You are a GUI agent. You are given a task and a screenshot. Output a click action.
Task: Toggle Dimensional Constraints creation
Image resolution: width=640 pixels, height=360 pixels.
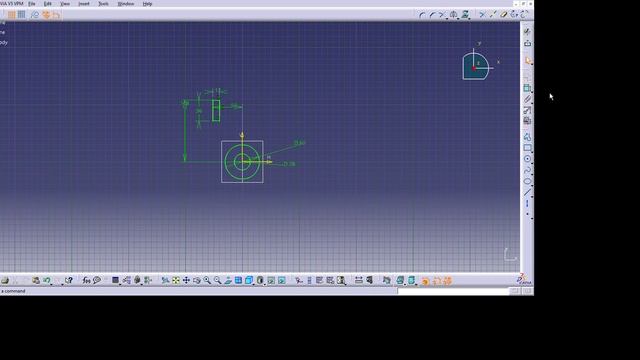pyautogui.click(x=56, y=15)
